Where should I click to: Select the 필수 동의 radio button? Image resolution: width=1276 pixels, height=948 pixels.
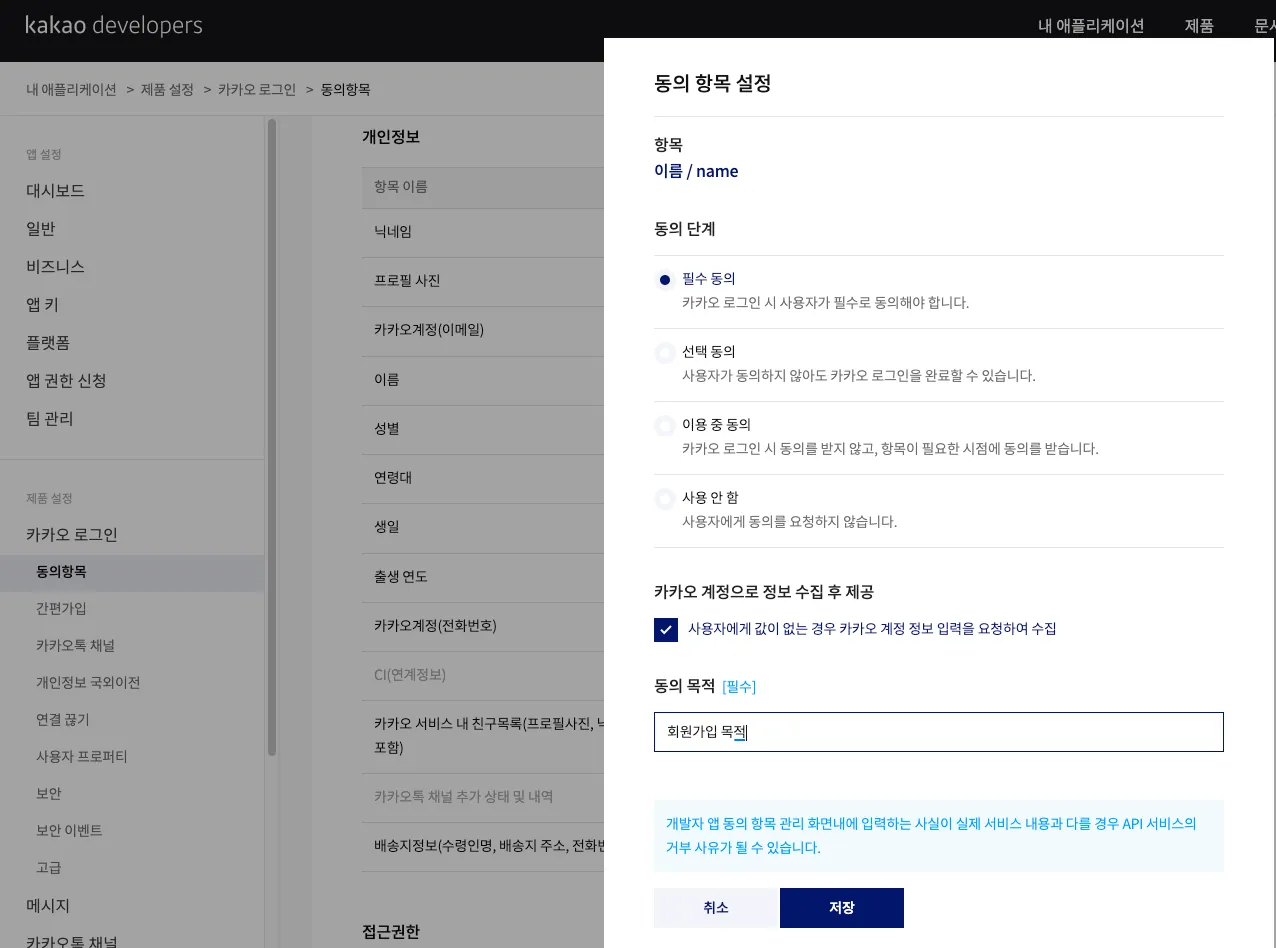pos(665,280)
